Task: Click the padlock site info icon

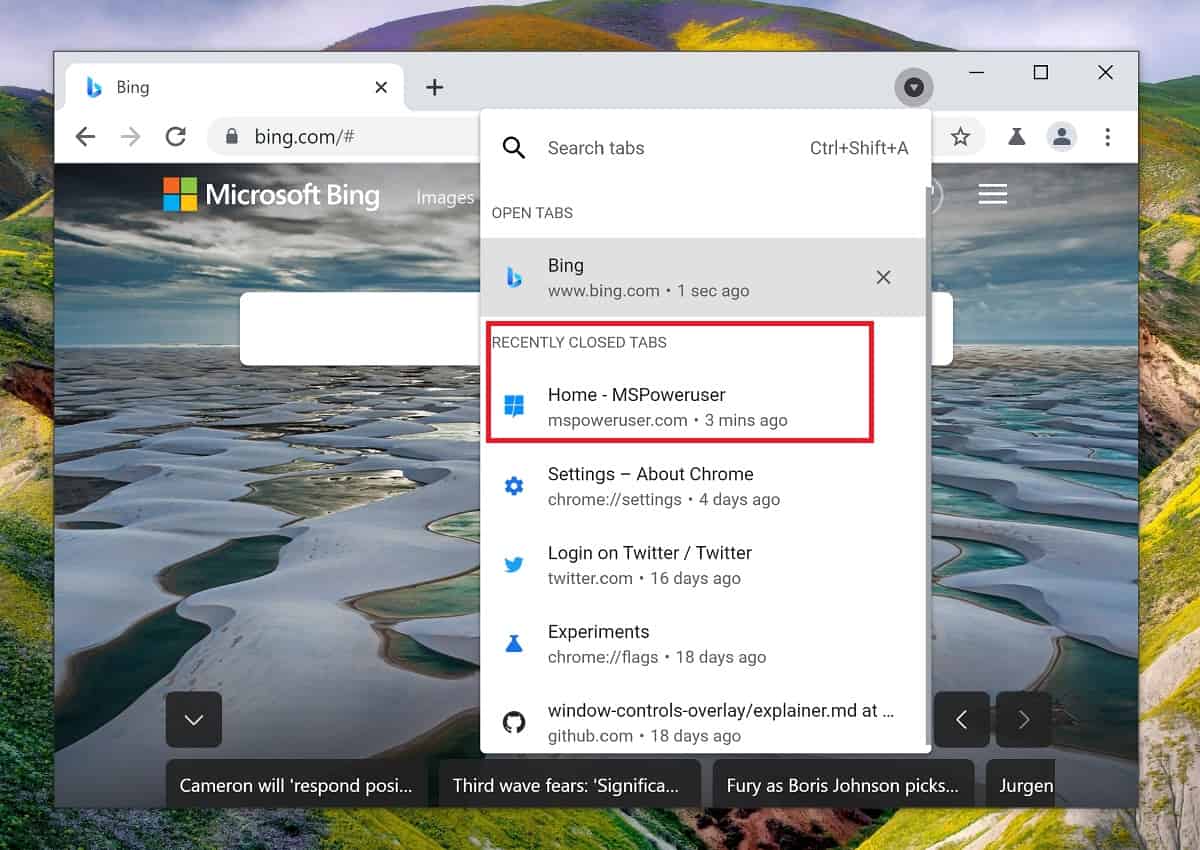Action: click(x=232, y=137)
